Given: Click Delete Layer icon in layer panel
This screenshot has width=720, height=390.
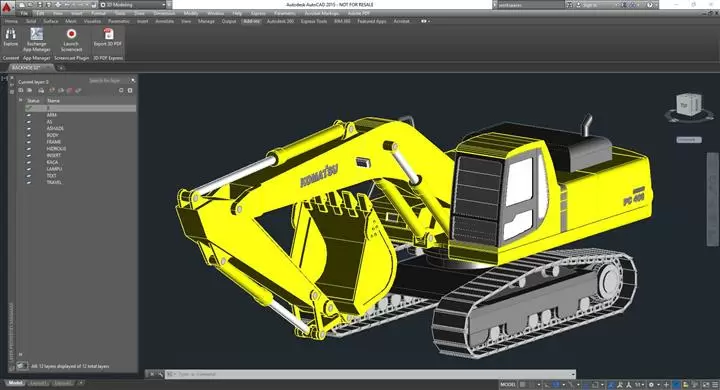Looking at the screenshot, I should tap(70, 90).
